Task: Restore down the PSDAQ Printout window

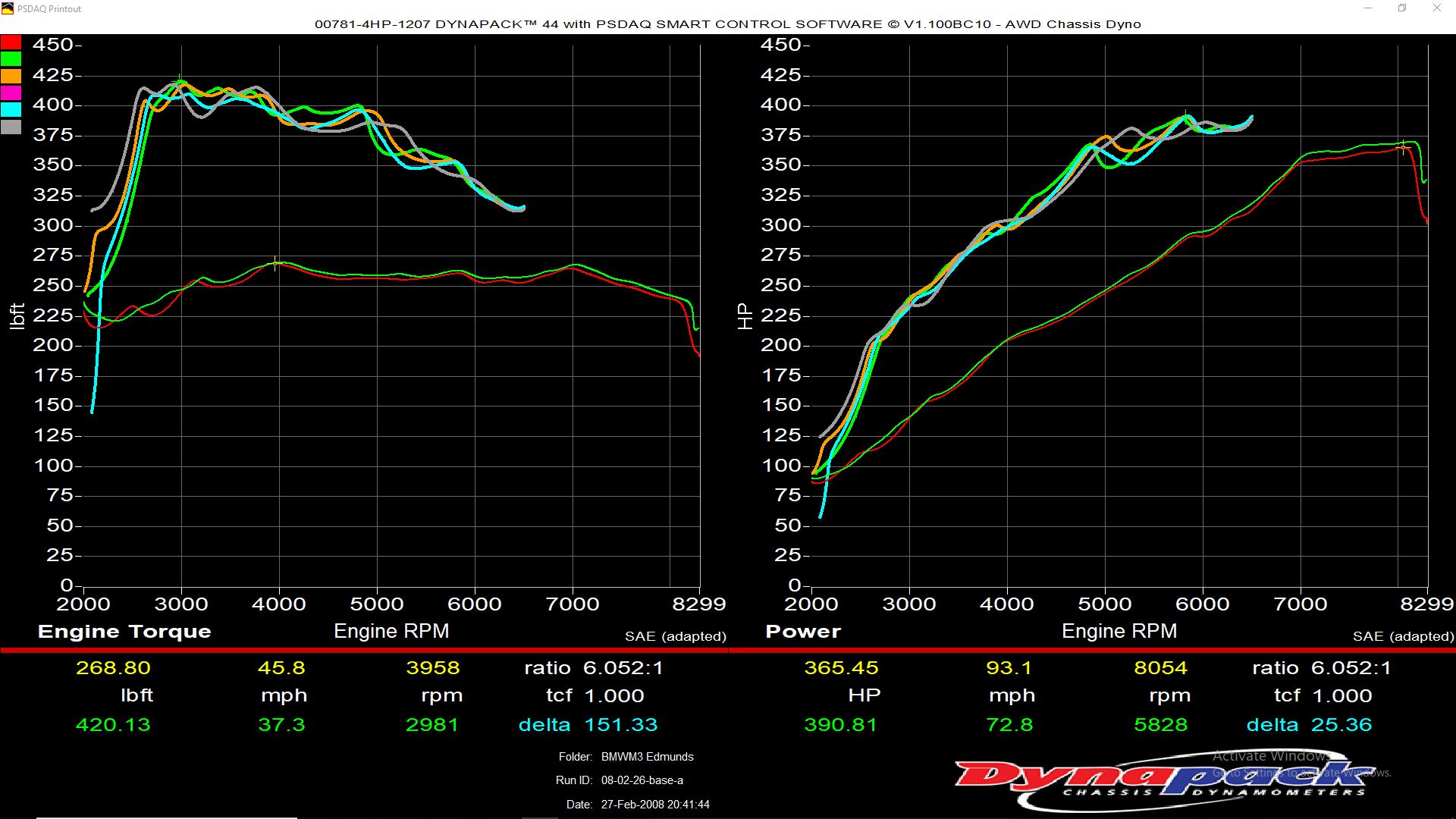Action: [1402, 8]
